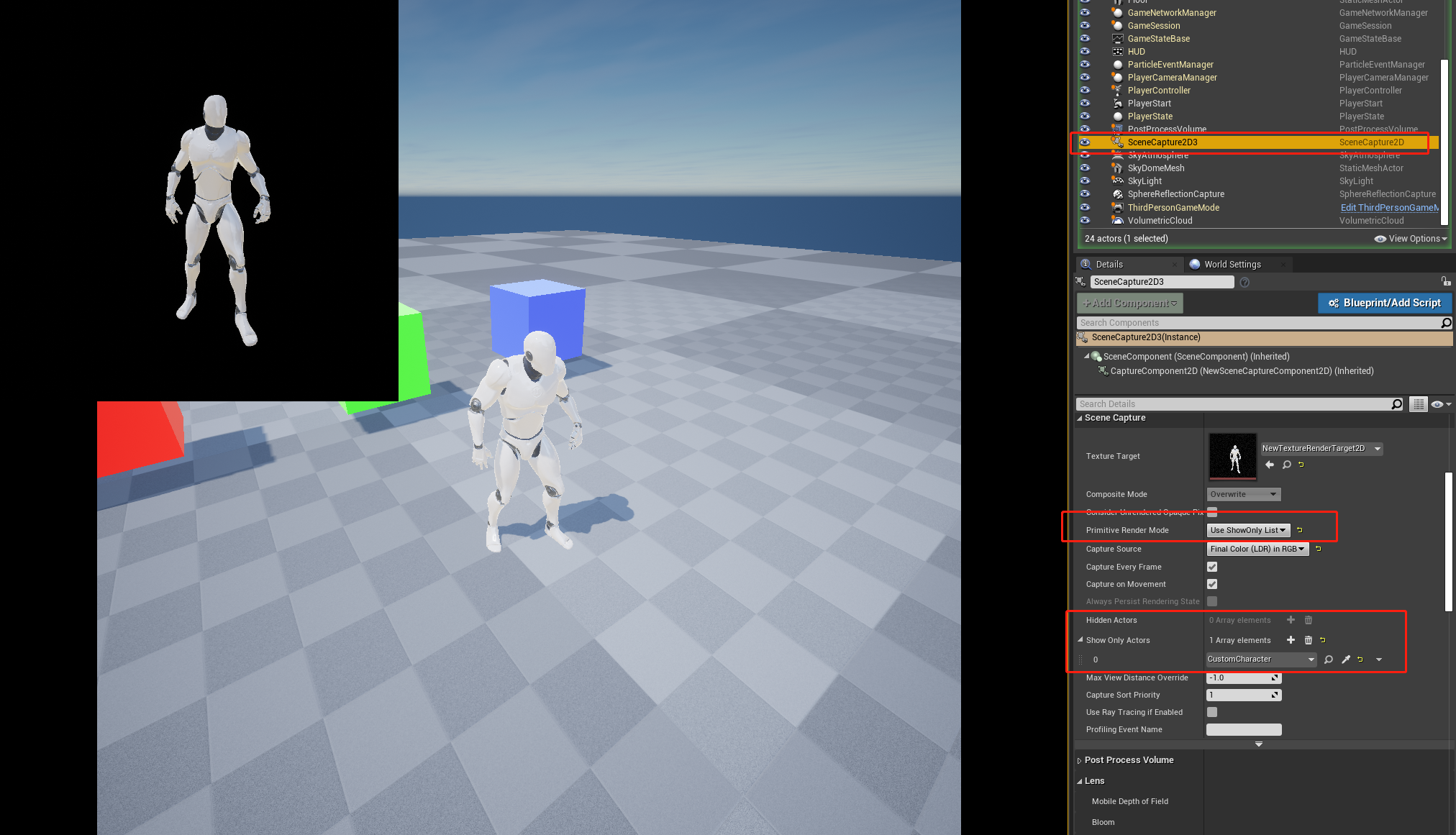This screenshot has width=1456, height=835.
Task: Clear Show Only Actors array using trash icon
Action: point(1308,639)
